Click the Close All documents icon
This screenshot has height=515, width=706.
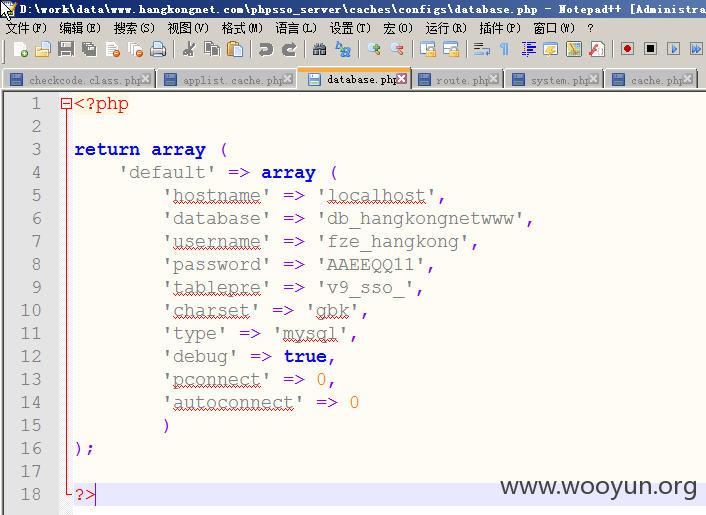135,49
